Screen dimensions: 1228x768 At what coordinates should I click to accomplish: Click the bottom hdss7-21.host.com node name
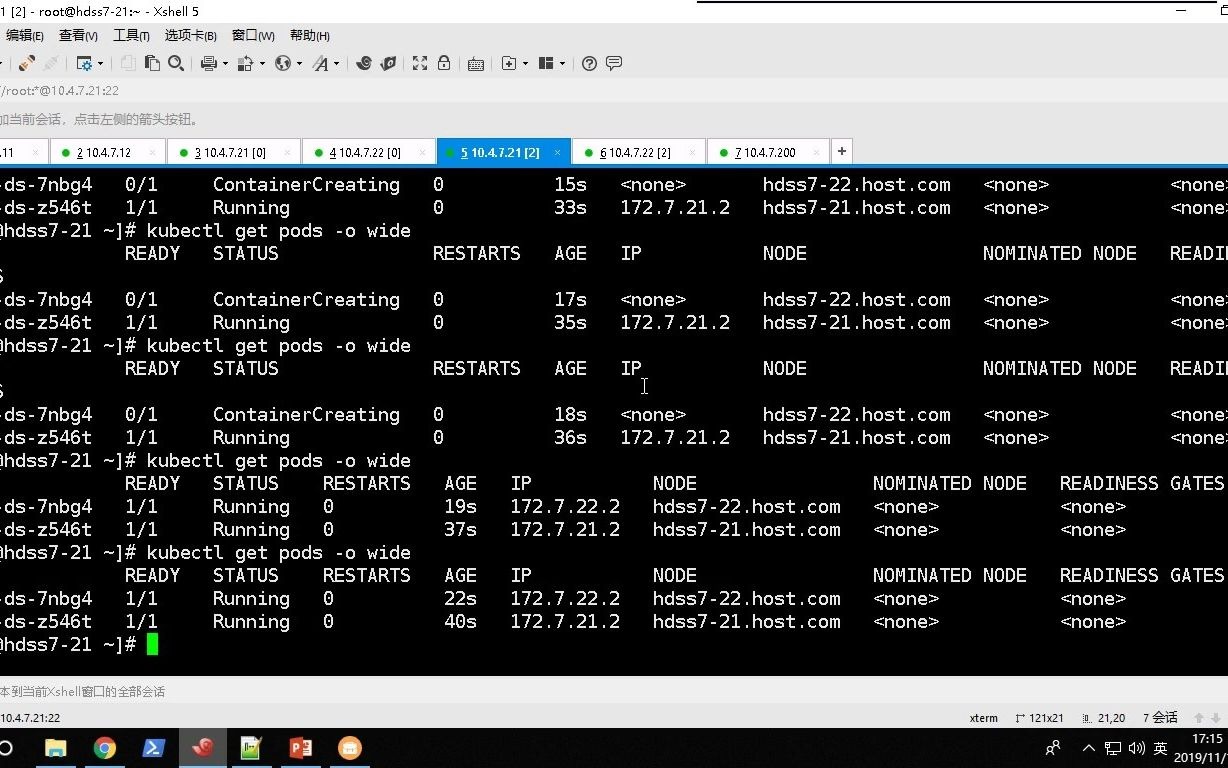[x=747, y=622]
